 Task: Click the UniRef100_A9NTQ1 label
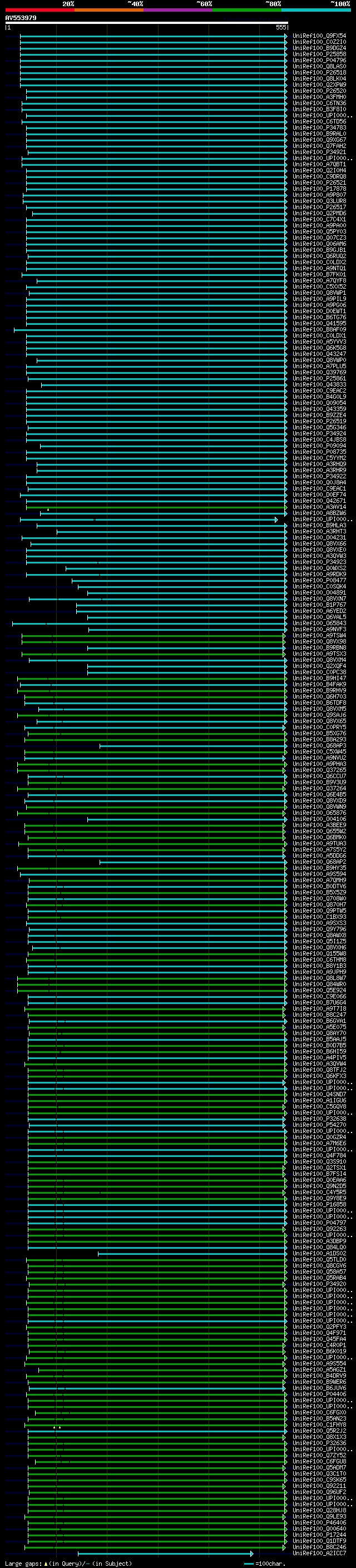(319, 269)
